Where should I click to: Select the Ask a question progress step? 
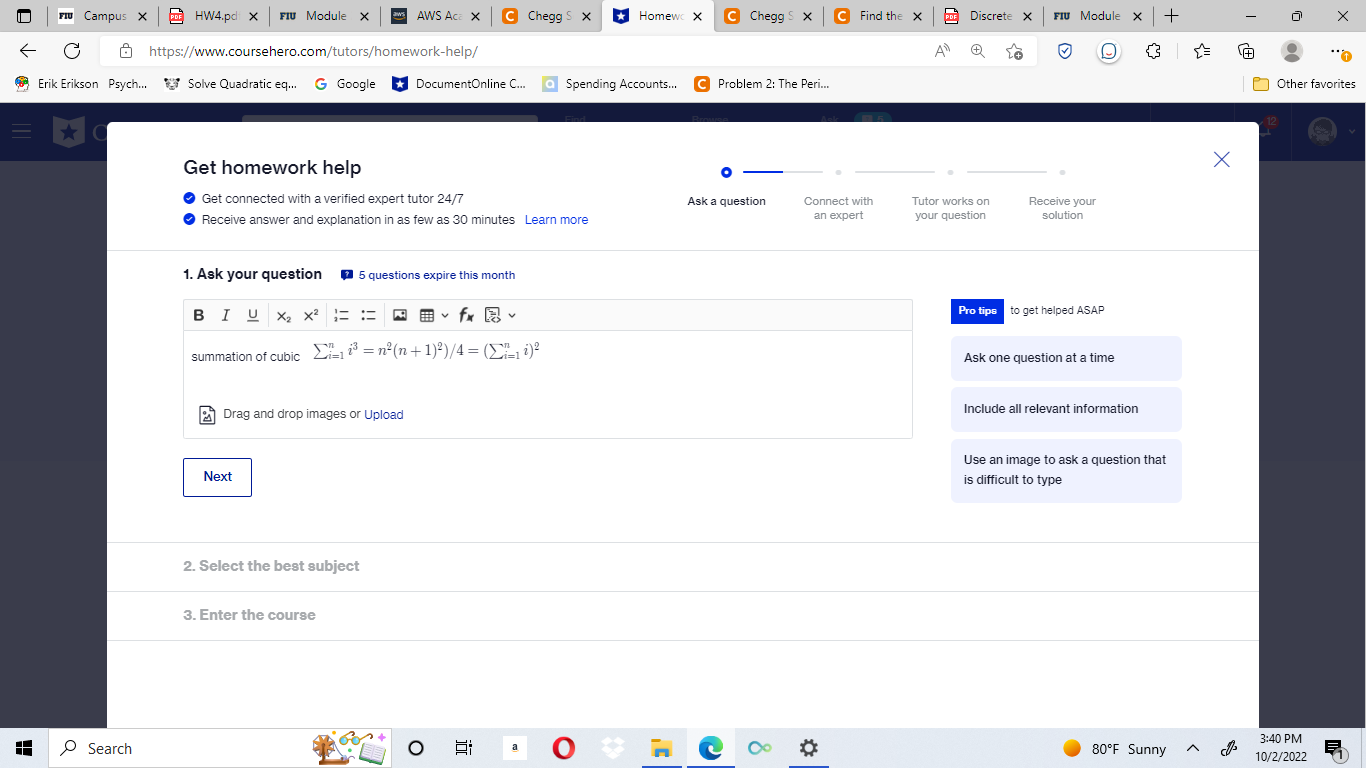[x=727, y=172]
